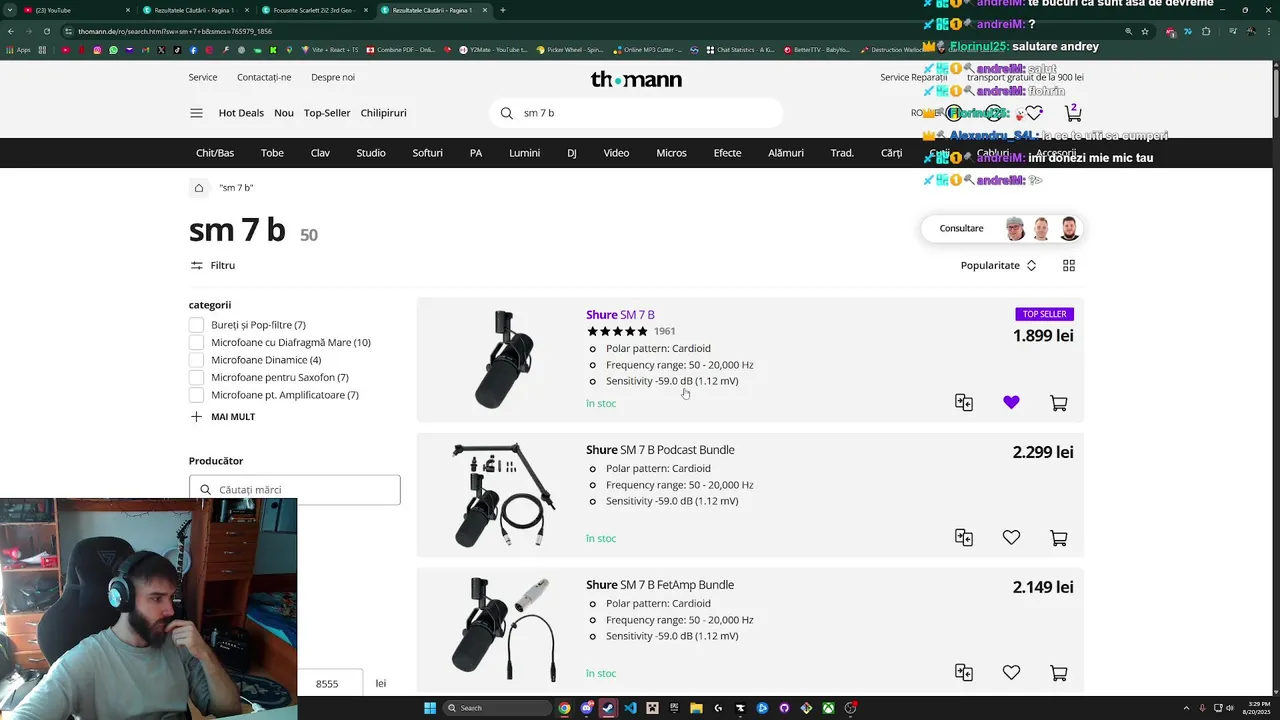Screen dimensions: 1280x720
Task: Open the Shure SM 7 B microphone thumbnail
Action: coord(503,358)
